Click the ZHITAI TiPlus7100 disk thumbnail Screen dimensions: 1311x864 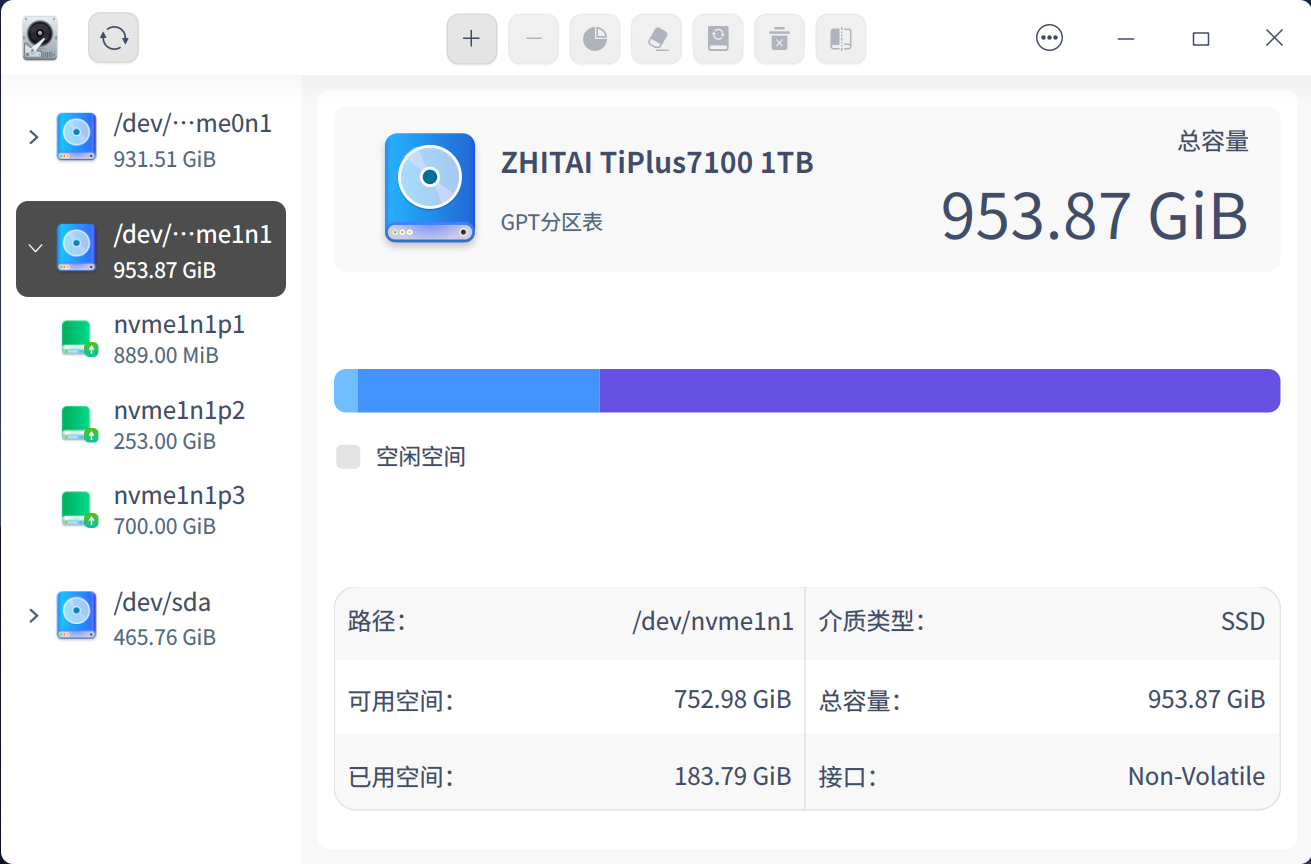[x=429, y=188]
